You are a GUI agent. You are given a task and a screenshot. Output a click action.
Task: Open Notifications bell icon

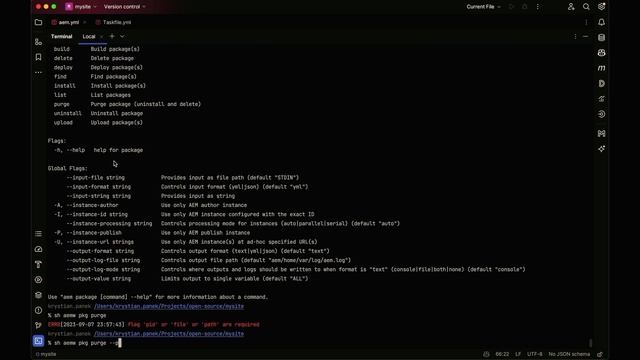[x=601, y=22]
